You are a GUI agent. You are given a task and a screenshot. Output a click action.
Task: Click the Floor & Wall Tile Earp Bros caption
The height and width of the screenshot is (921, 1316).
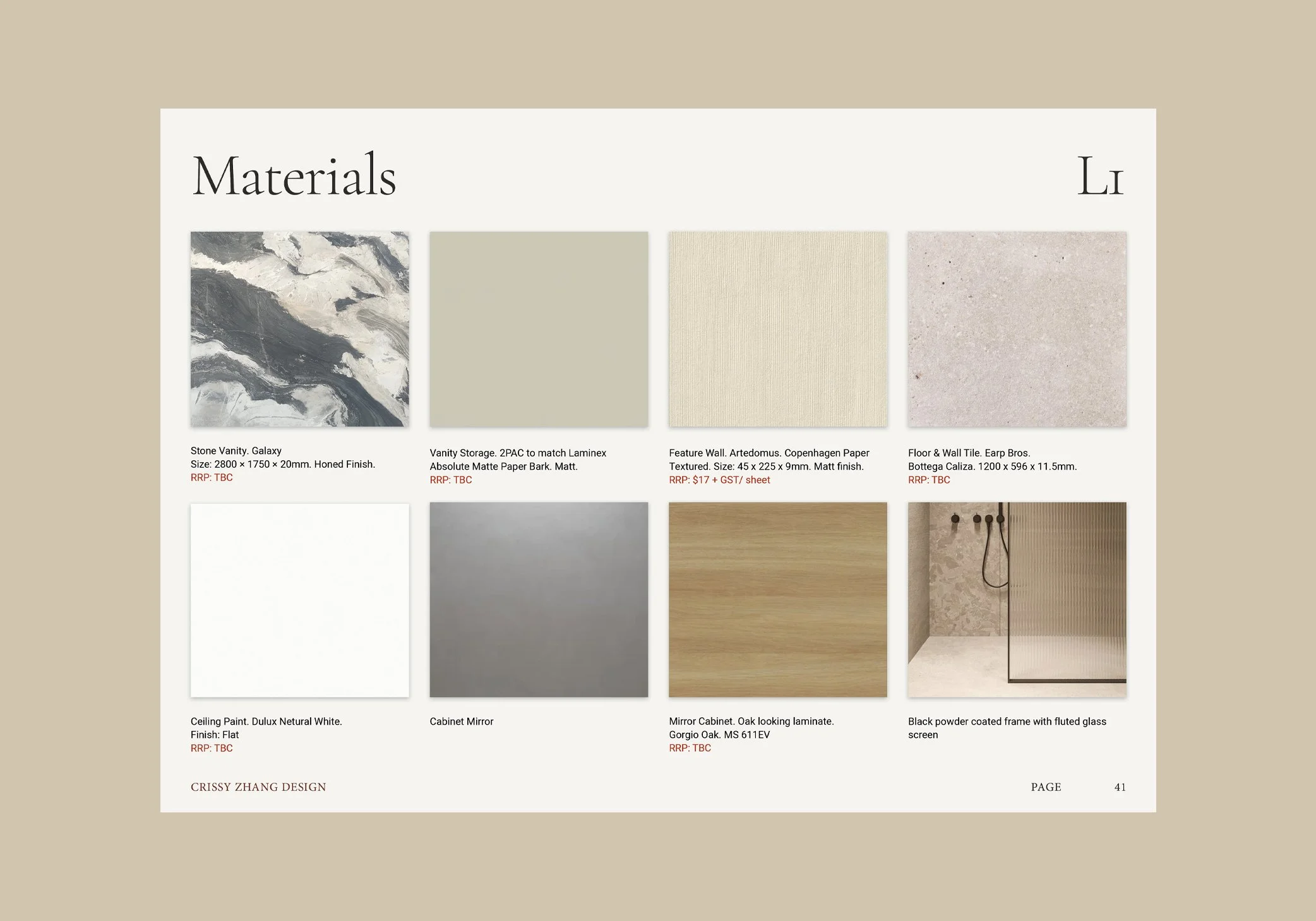tap(969, 453)
